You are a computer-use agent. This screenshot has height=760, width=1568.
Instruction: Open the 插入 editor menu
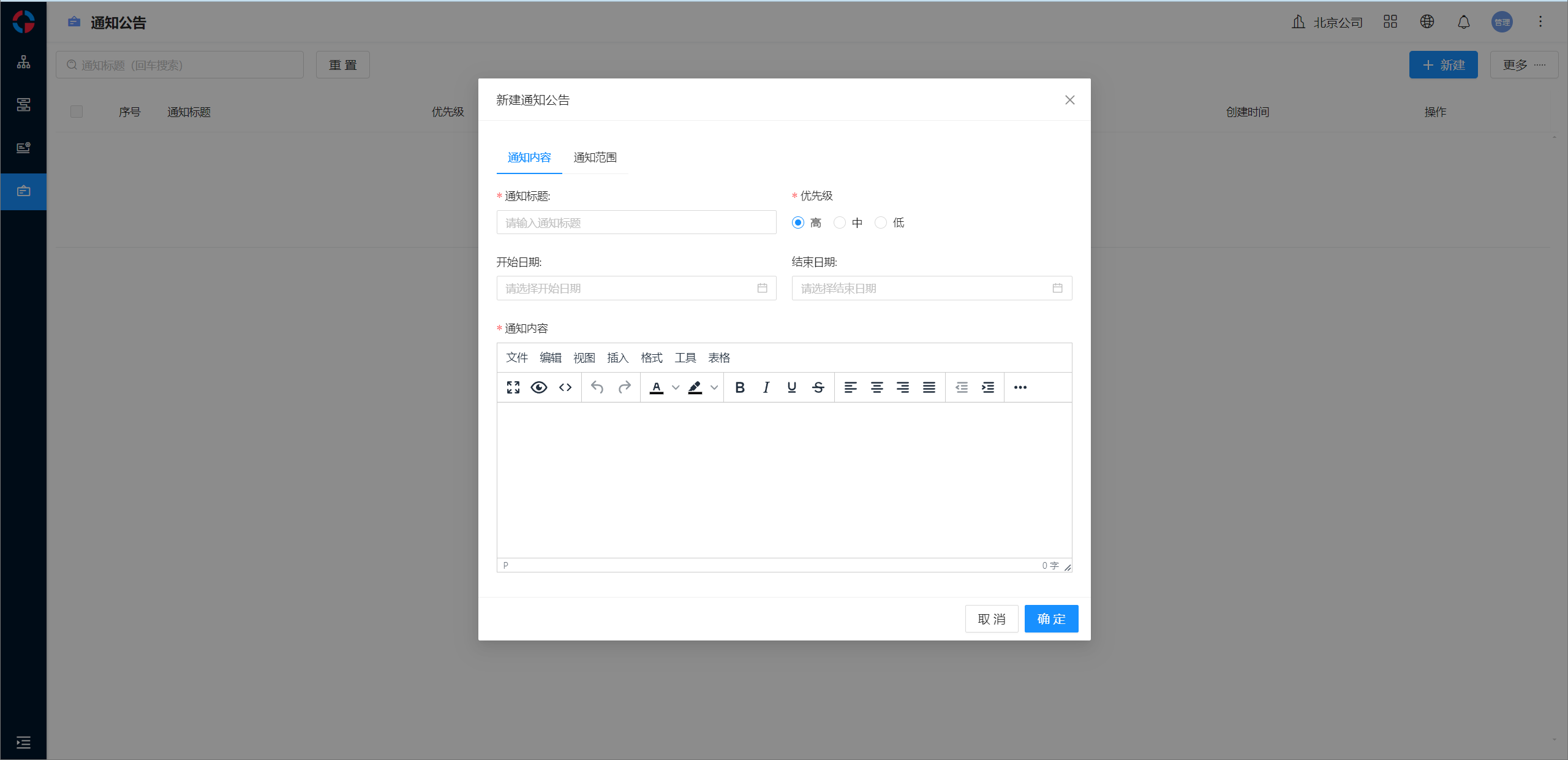617,358
